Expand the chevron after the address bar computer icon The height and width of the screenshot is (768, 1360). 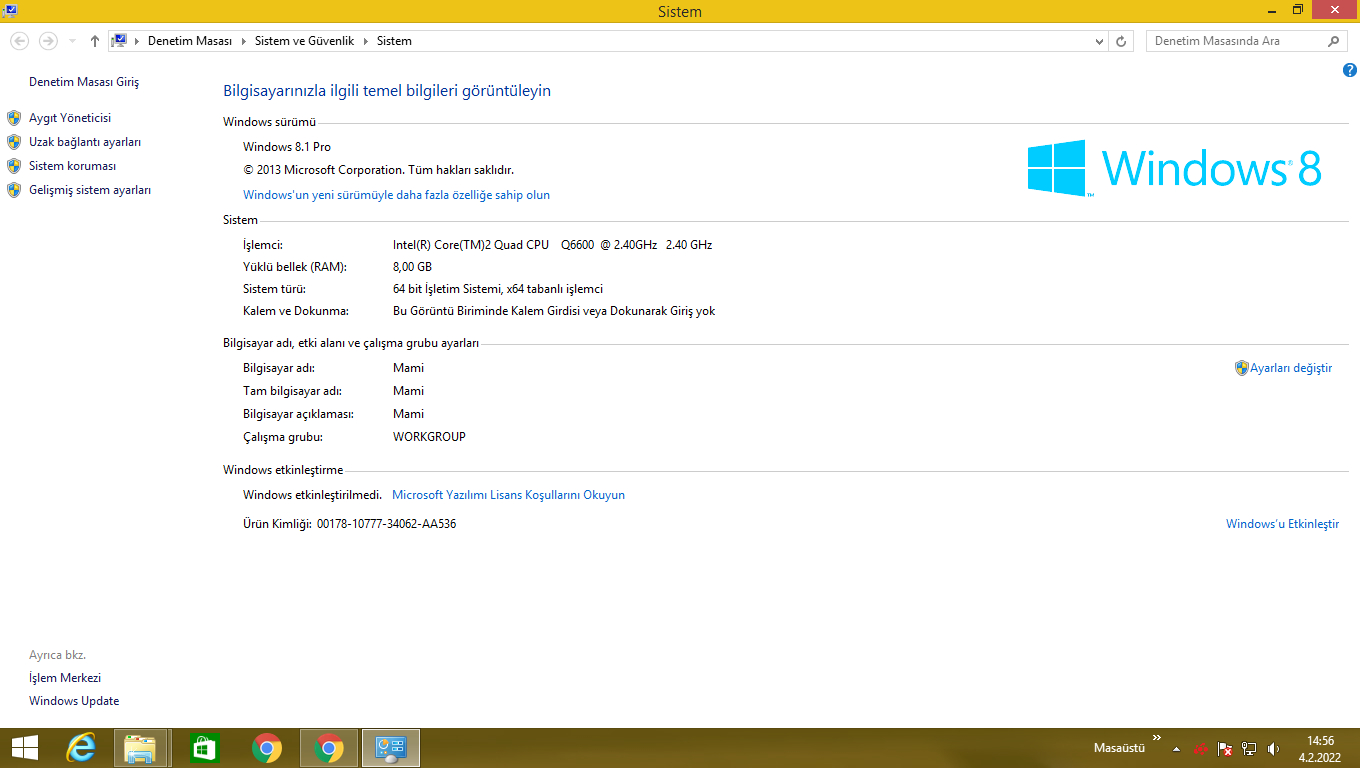[138, 41]
